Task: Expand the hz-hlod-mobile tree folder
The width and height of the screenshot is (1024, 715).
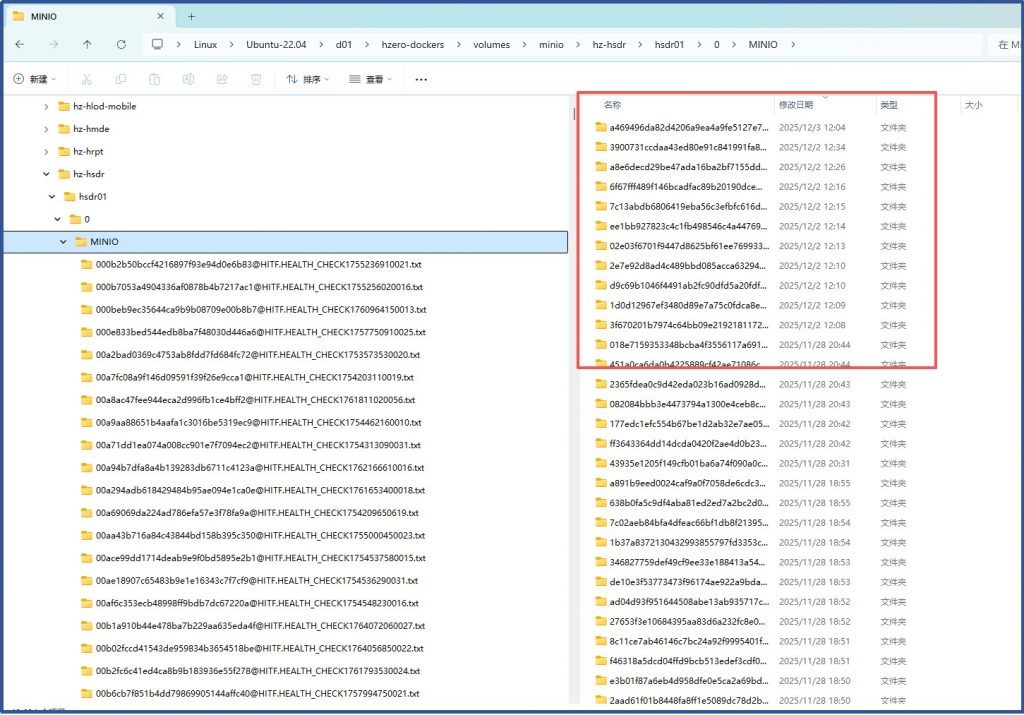Action: 46,106
